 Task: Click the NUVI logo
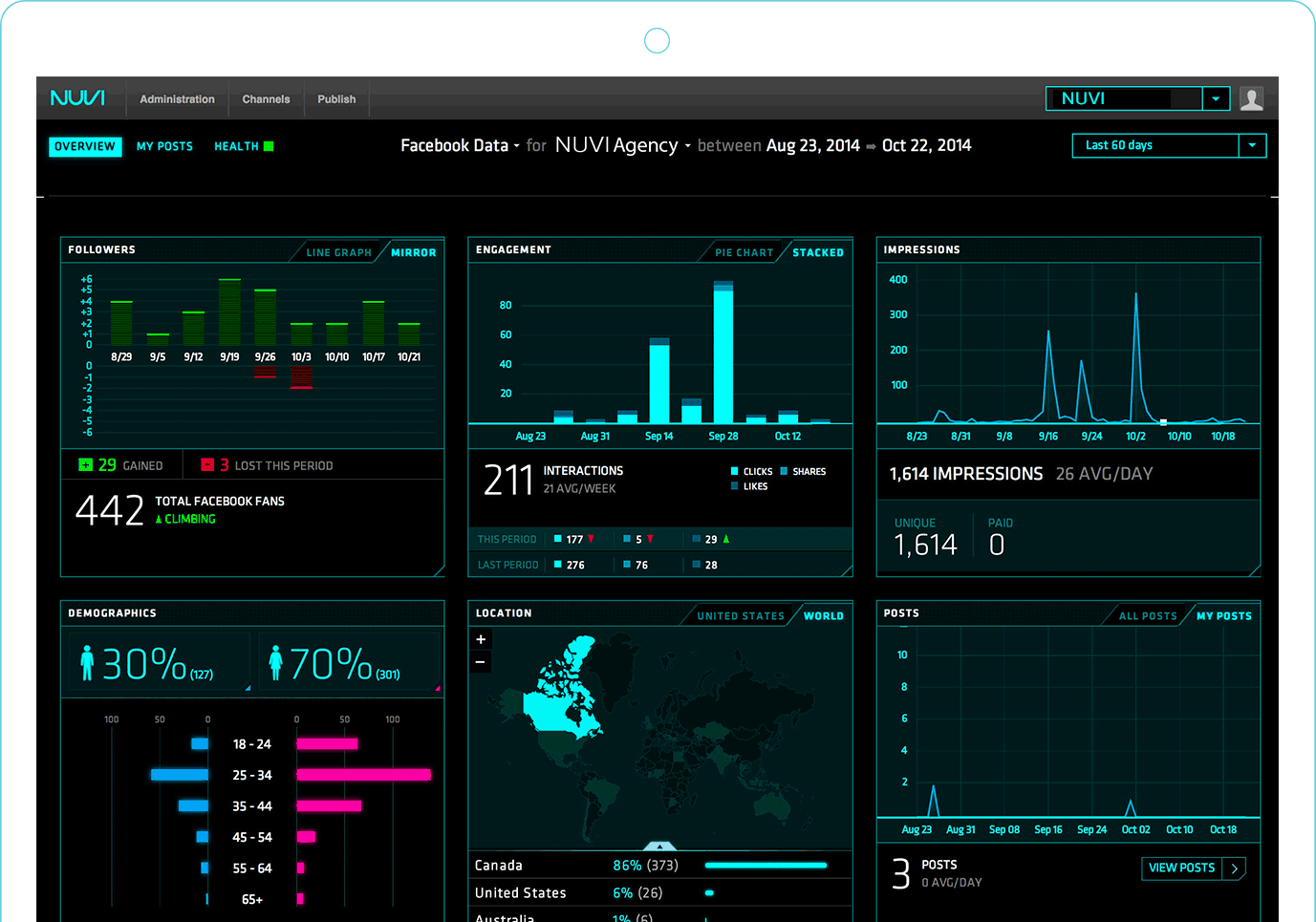point(79,97)
